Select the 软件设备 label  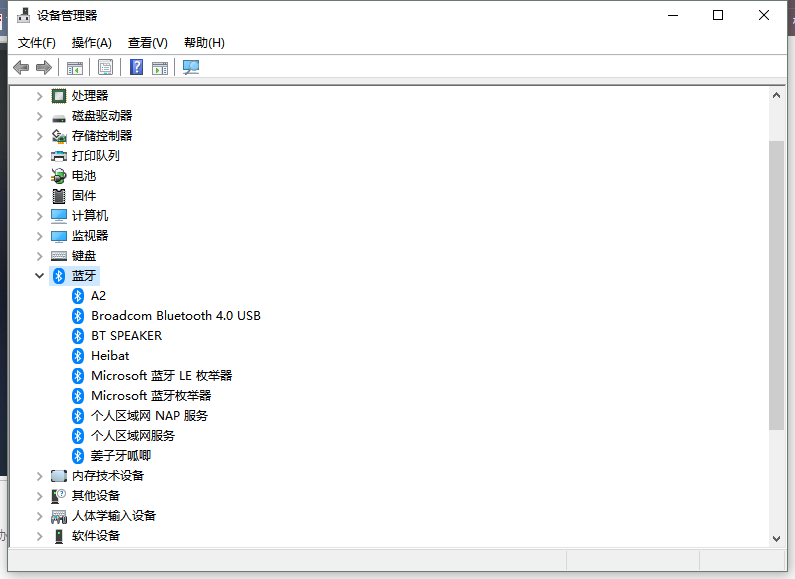tap(96, 536)
